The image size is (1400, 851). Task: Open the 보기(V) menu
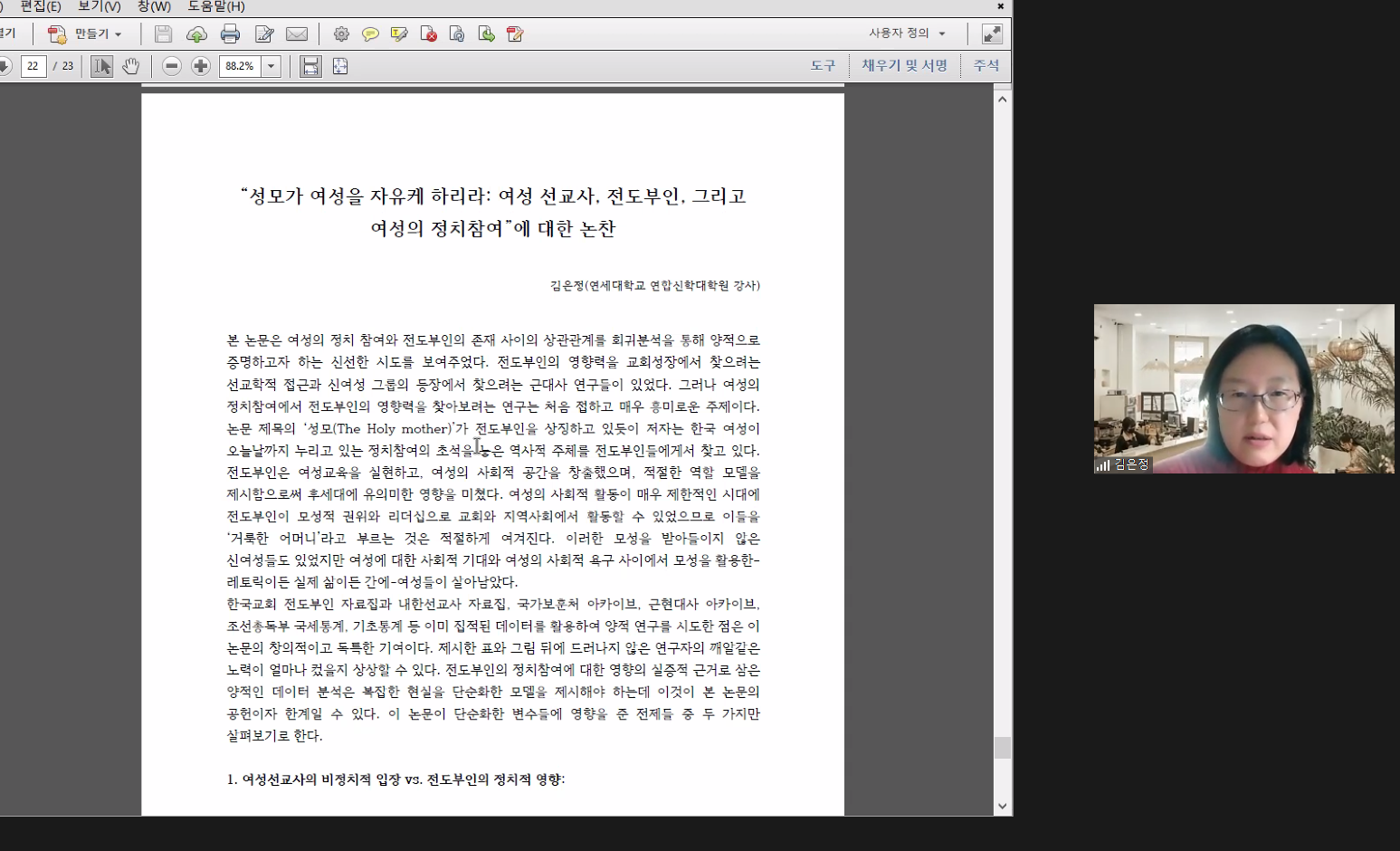click(x=99, y=6)
